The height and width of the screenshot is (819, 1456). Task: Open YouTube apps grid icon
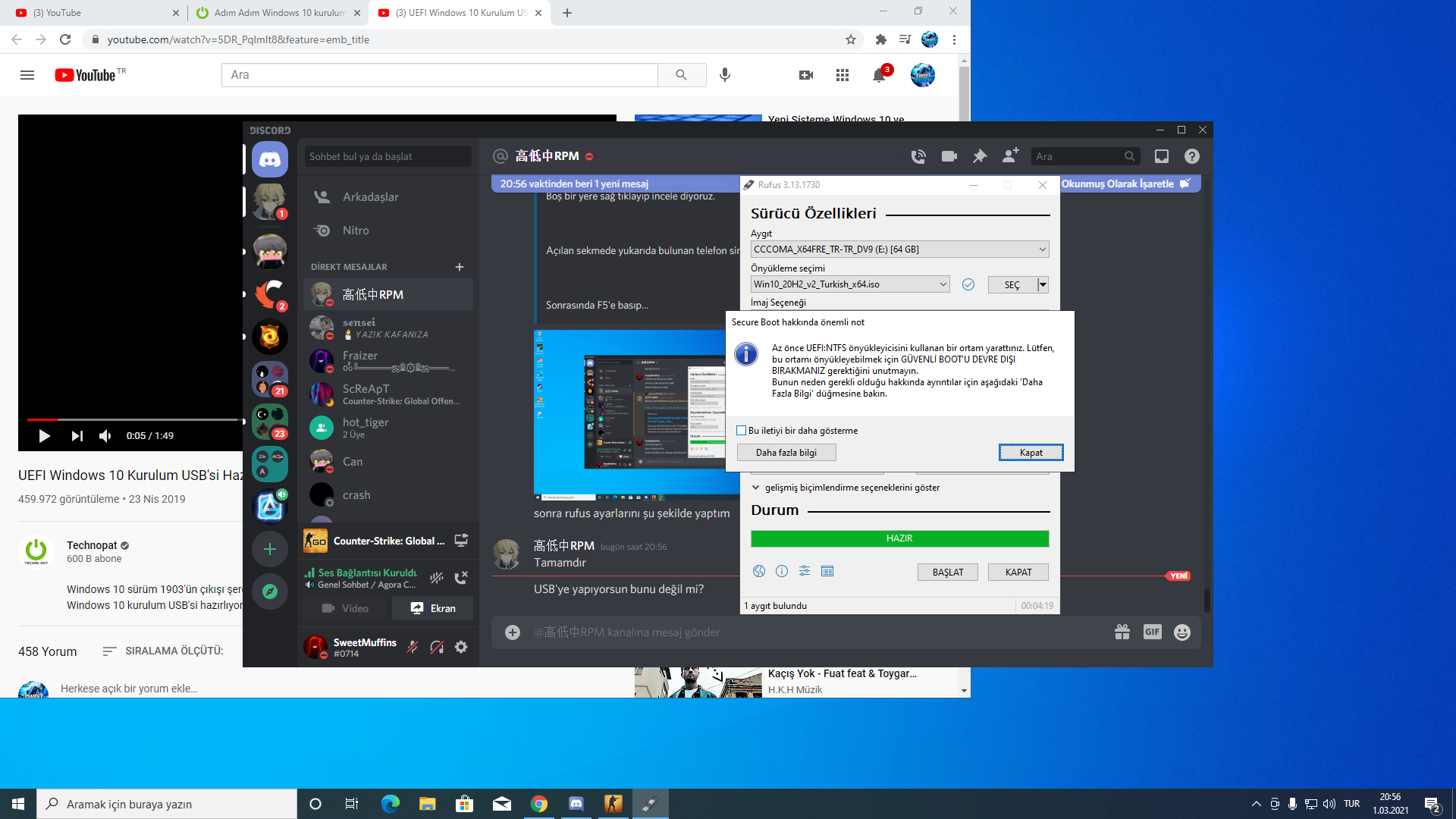point(843,75)
